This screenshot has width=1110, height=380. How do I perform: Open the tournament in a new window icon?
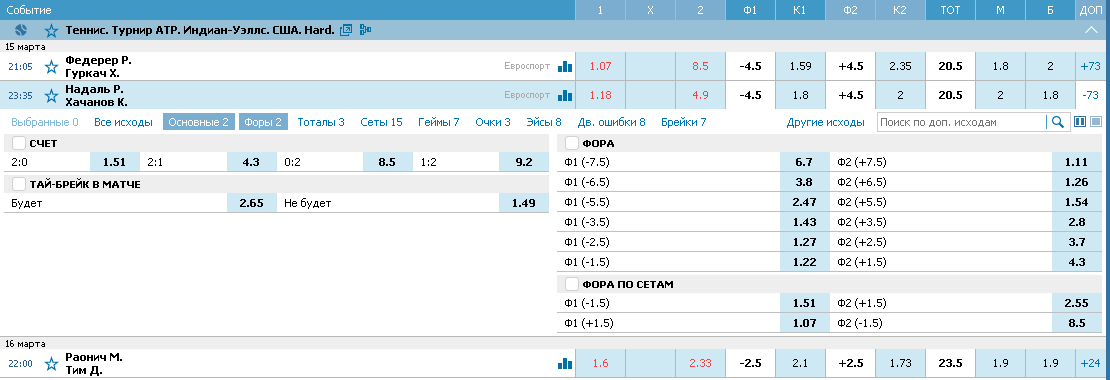(x=346, y=30)
